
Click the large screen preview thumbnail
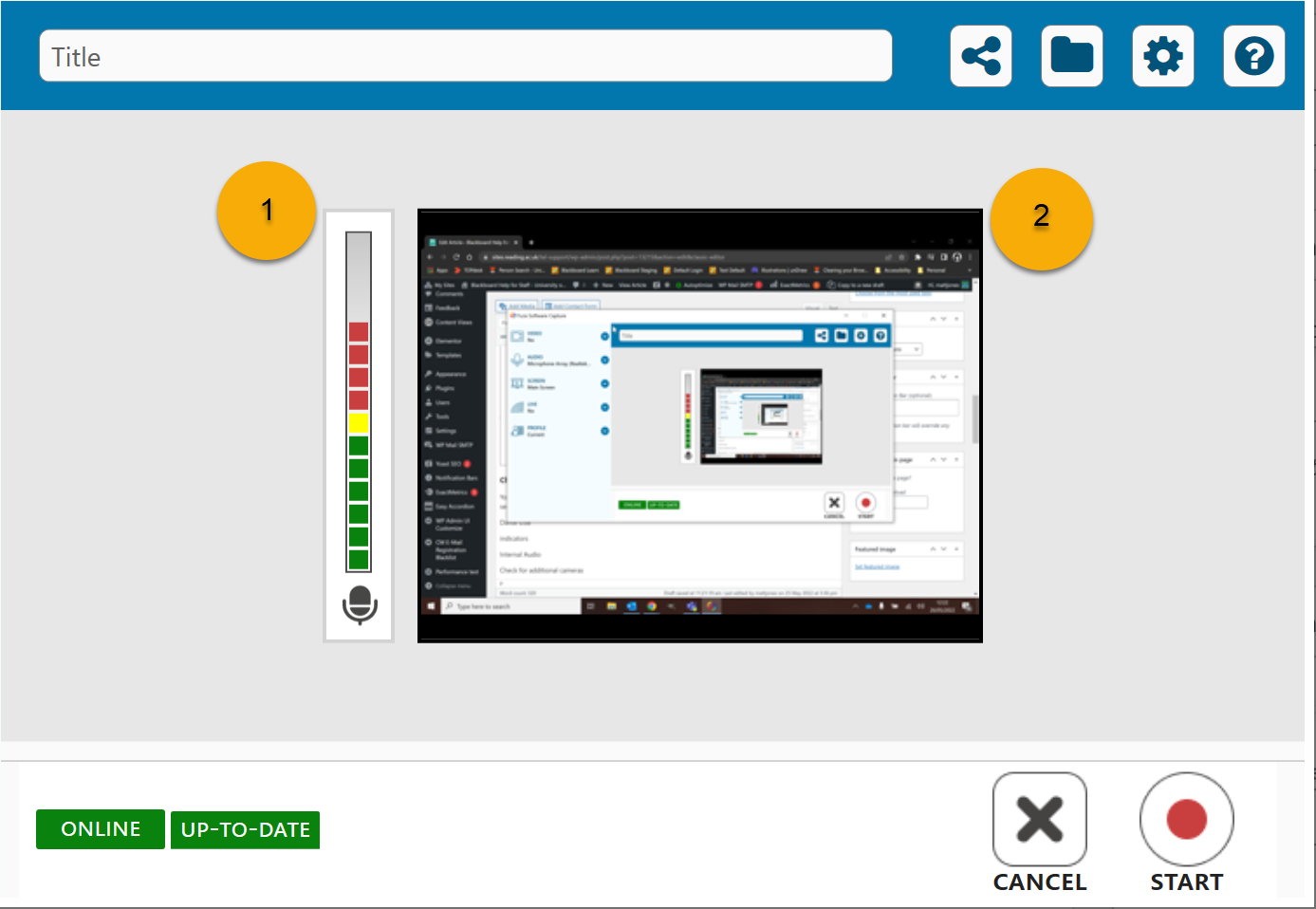coord(699,426)
